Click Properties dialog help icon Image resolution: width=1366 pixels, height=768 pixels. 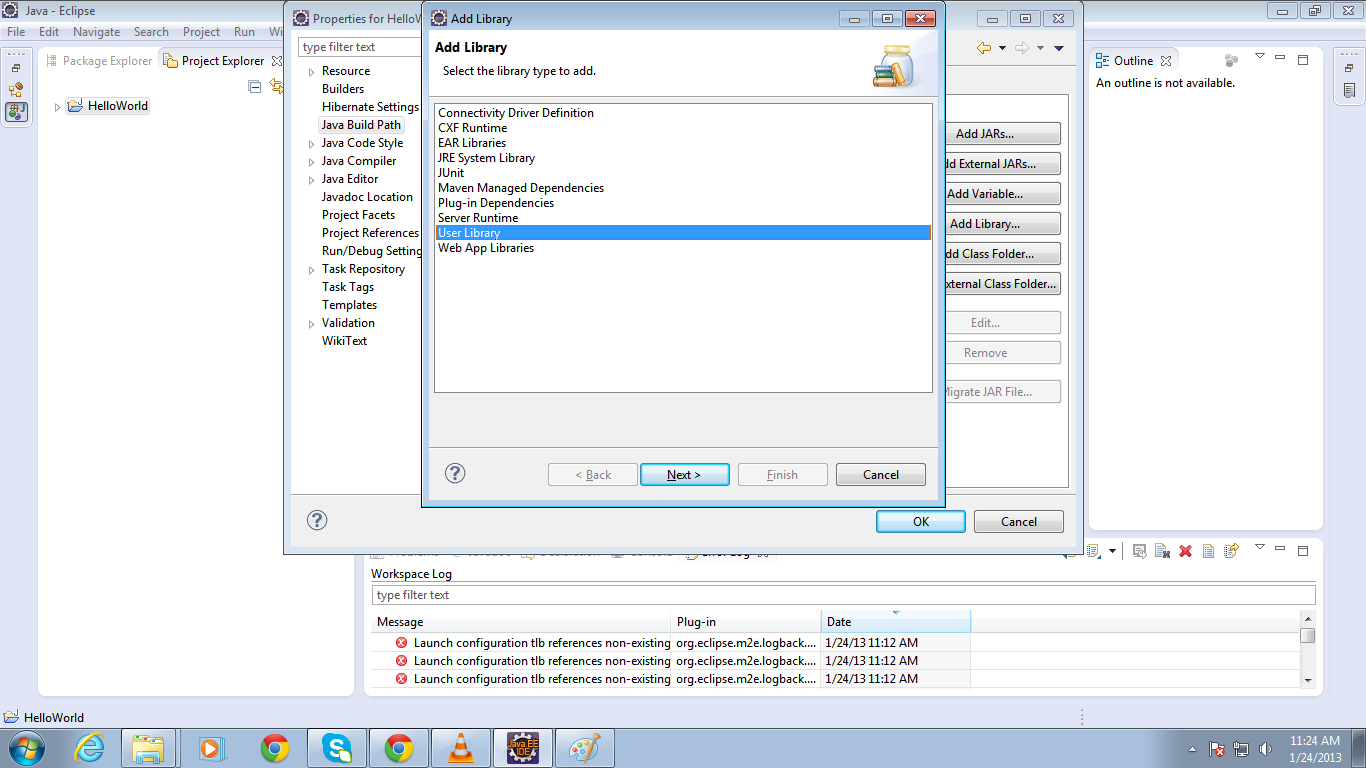pos(317,520)
